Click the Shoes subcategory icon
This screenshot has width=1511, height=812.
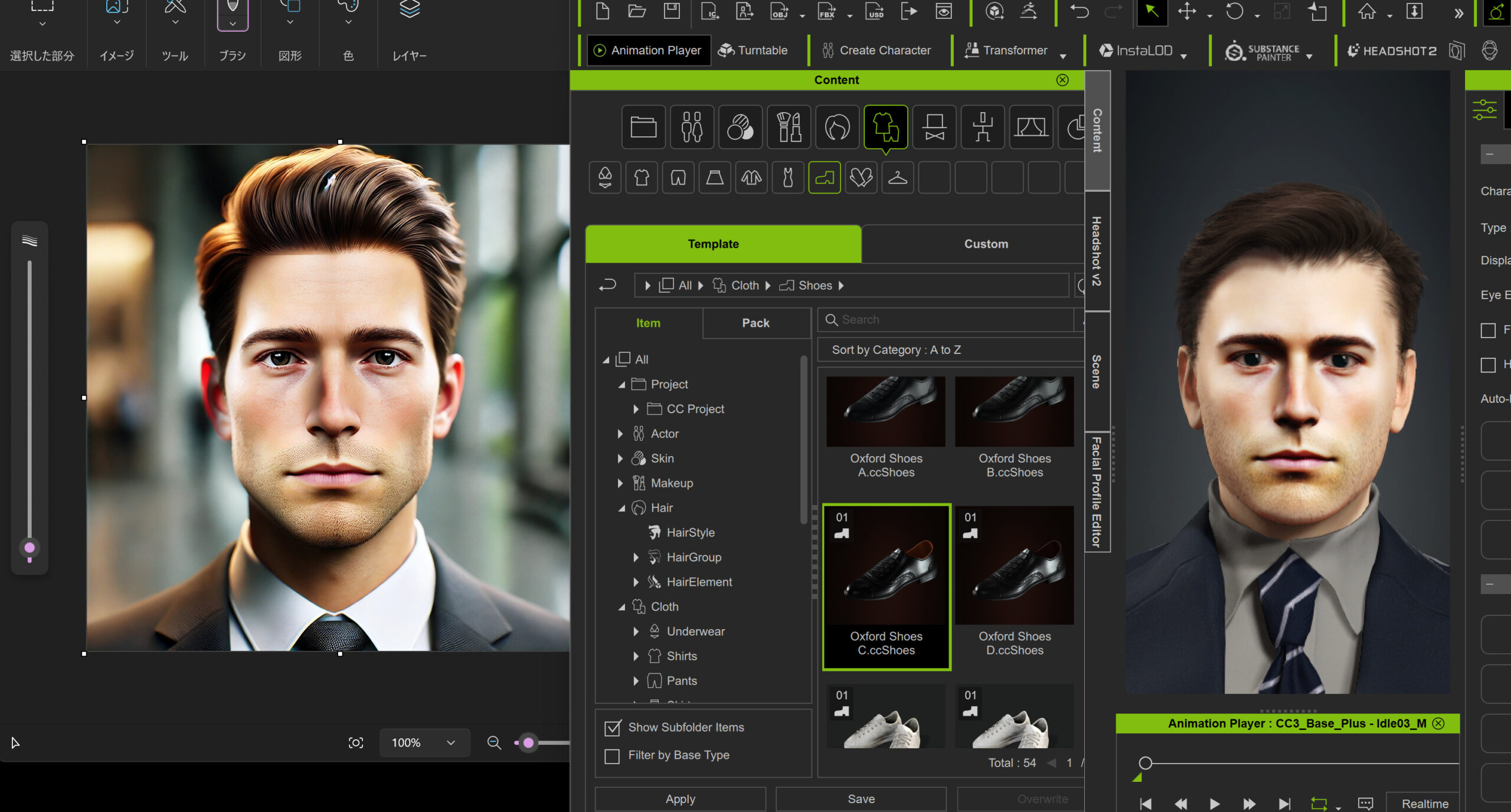(x=824, y=177)
